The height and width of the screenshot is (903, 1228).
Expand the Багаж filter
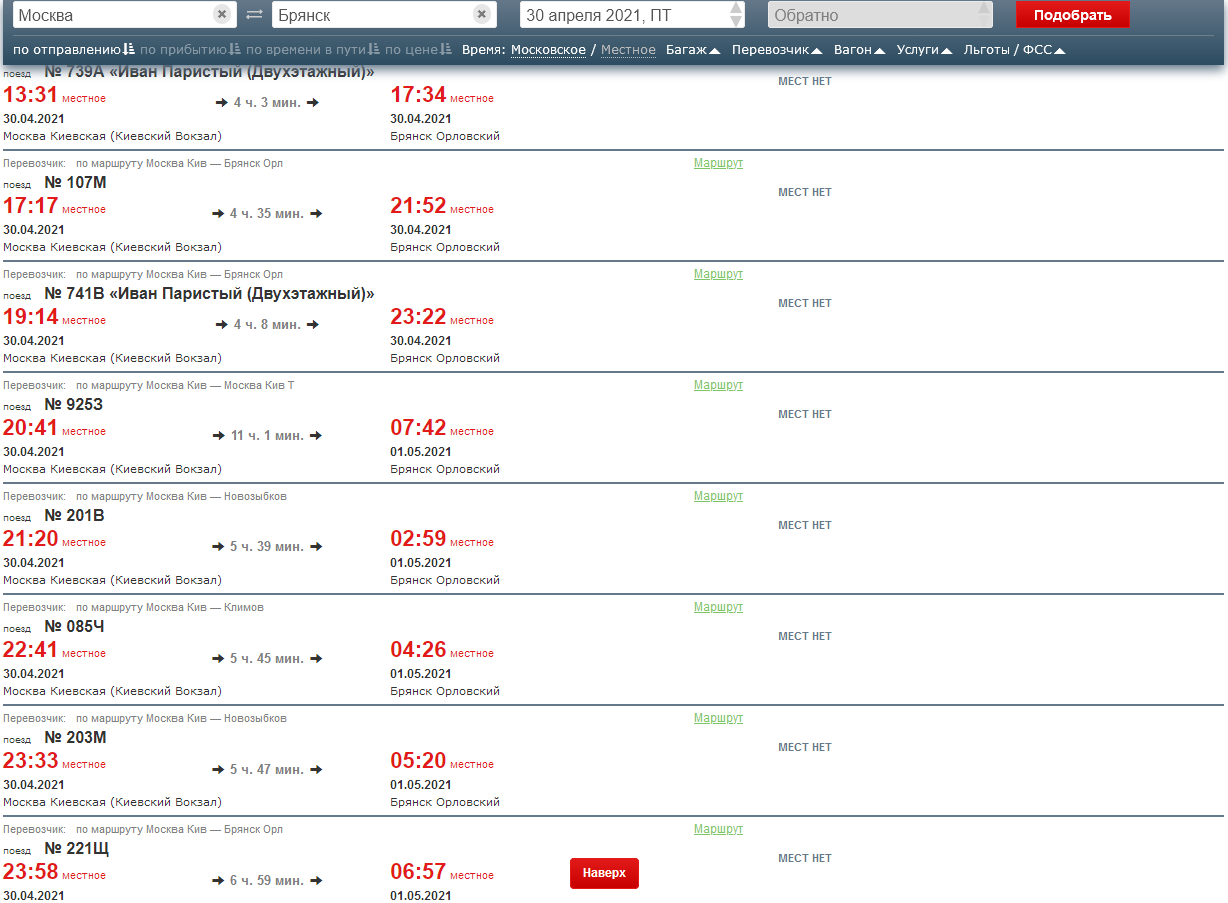[x=693, y=49]
